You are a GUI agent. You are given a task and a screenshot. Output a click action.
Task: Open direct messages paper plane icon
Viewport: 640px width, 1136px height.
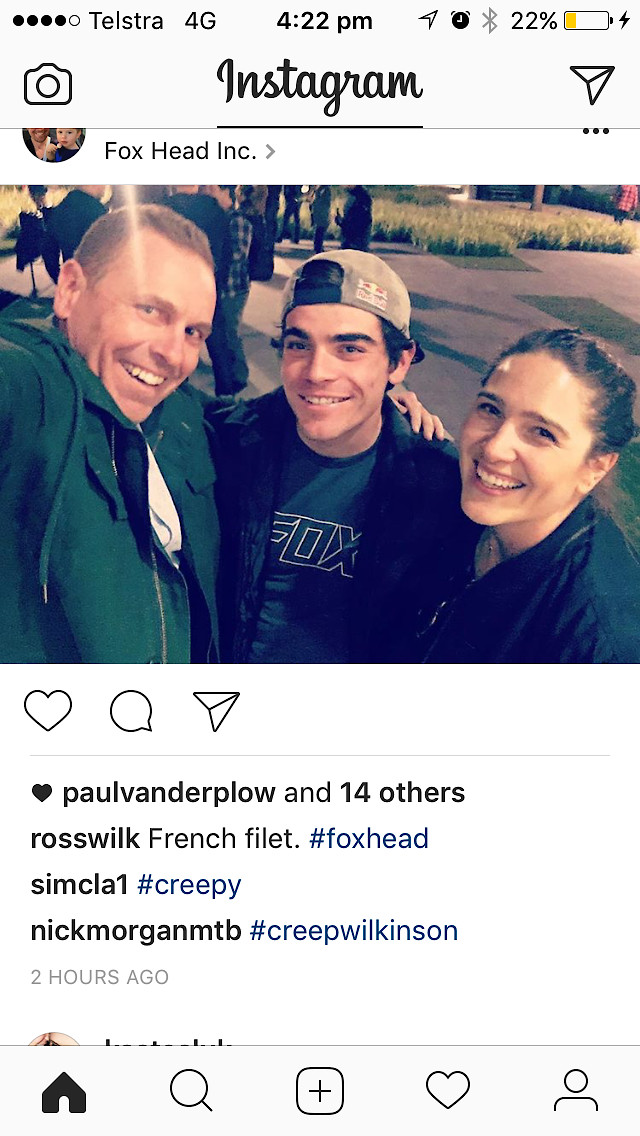591,84
